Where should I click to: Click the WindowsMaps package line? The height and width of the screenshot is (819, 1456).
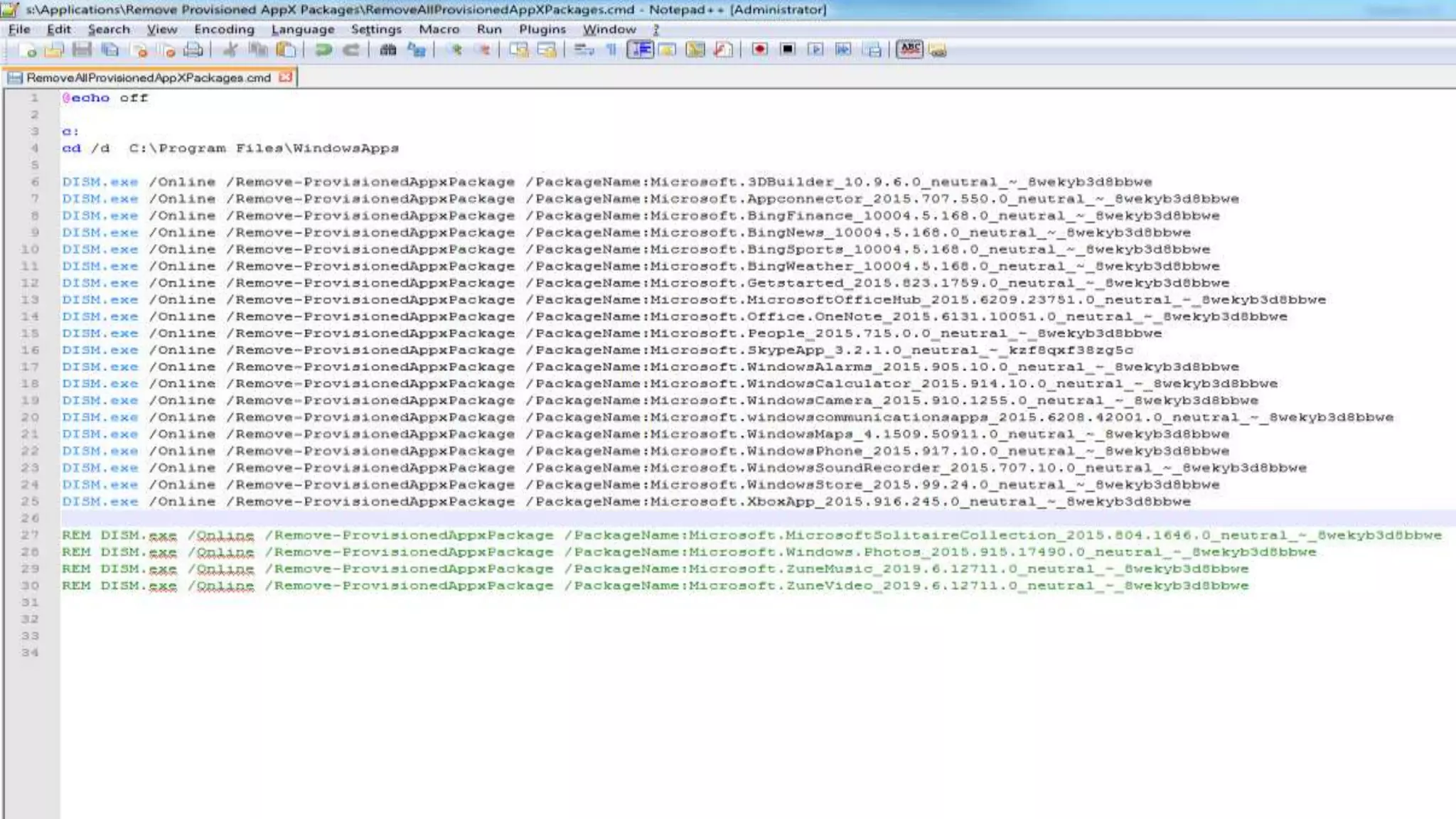coord(646,434)
